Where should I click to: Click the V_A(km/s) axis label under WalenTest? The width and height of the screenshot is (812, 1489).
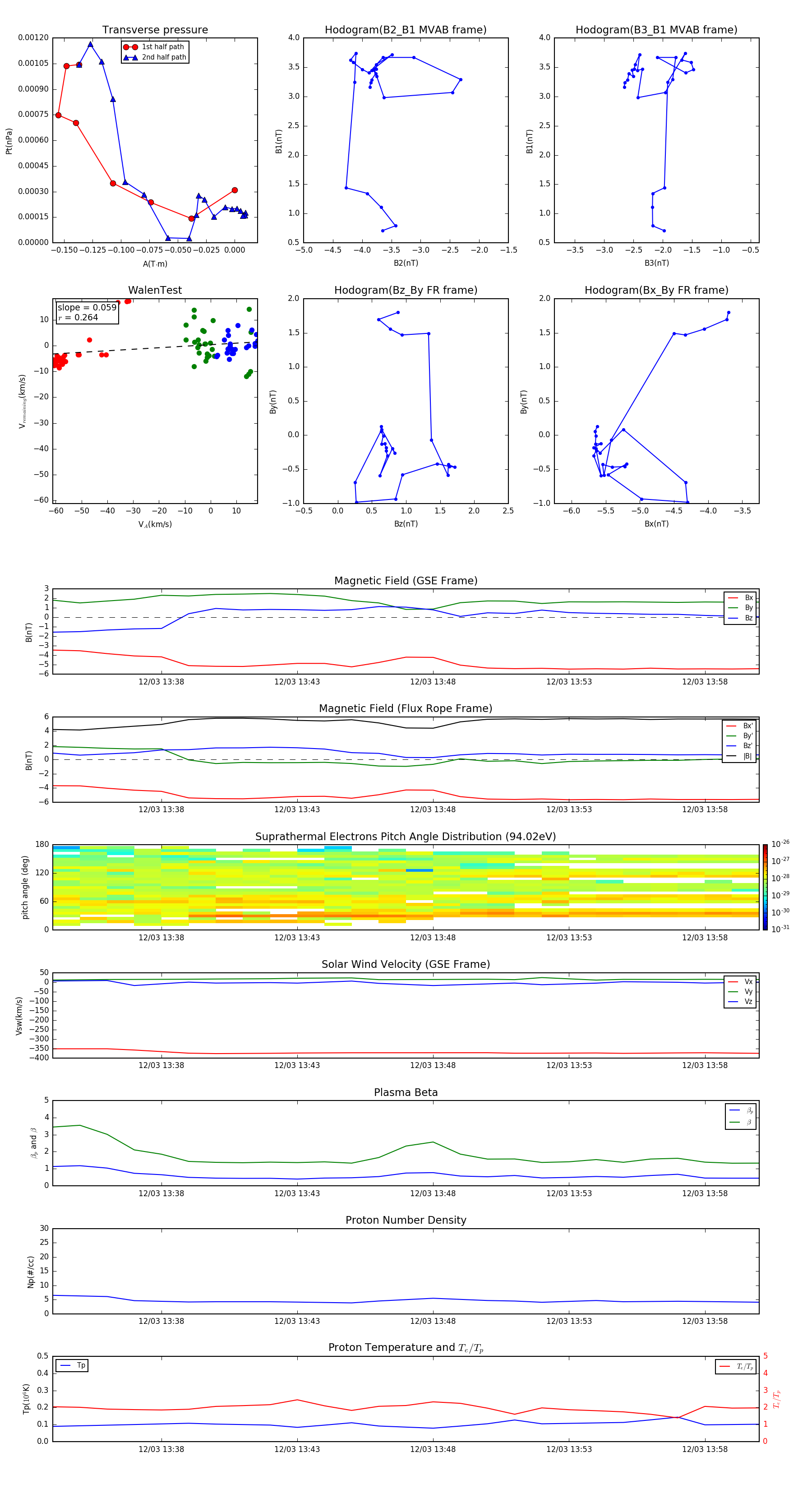(x=155, y=524)
